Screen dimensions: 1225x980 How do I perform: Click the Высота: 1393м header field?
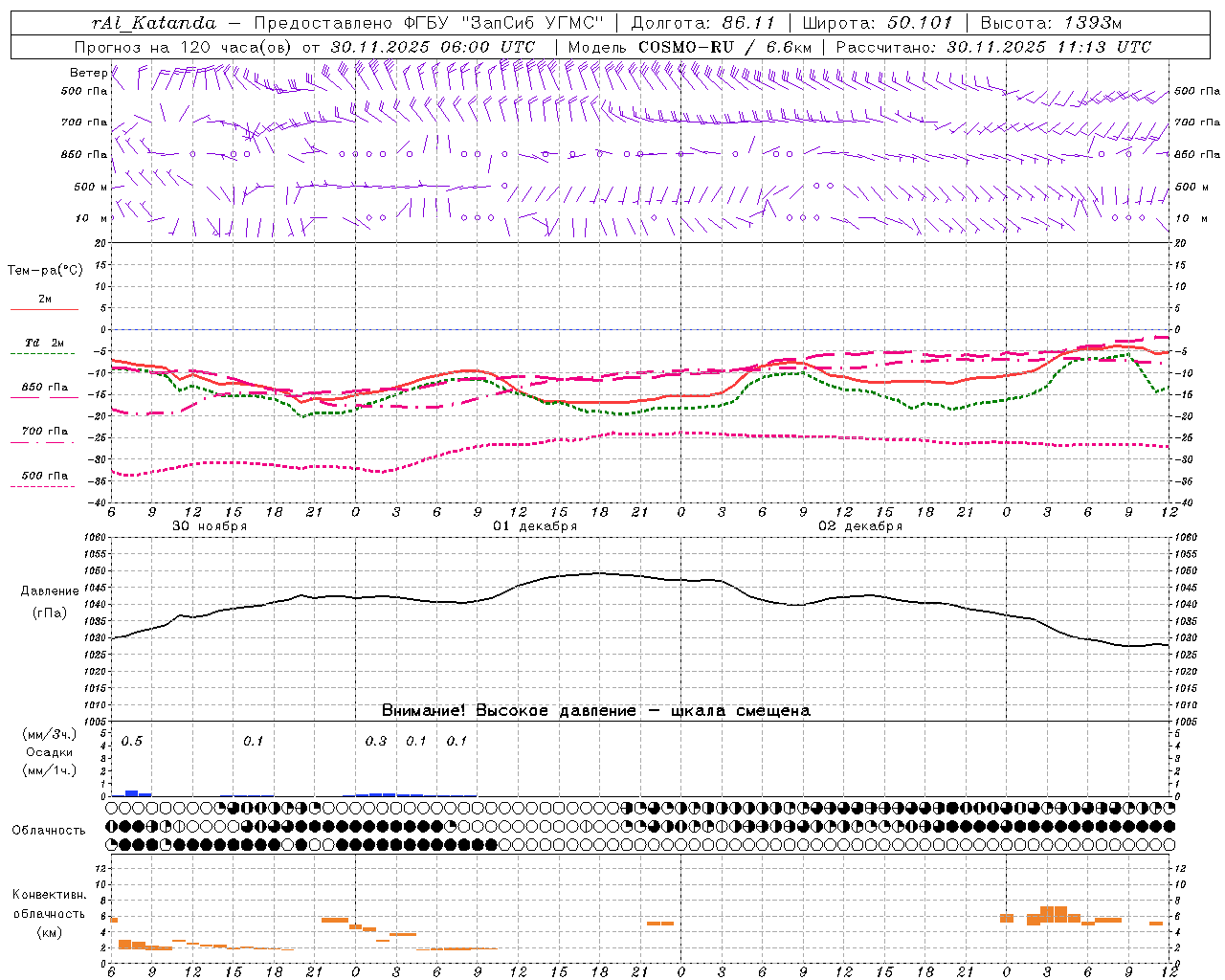click(x=1051, y=23)
